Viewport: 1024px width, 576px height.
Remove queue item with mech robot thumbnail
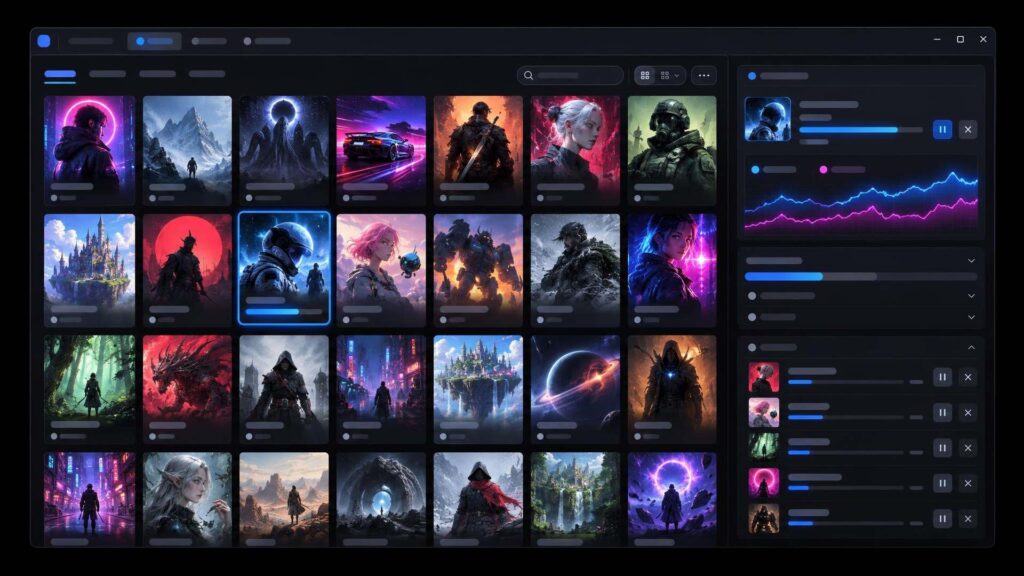coord(968,519)
